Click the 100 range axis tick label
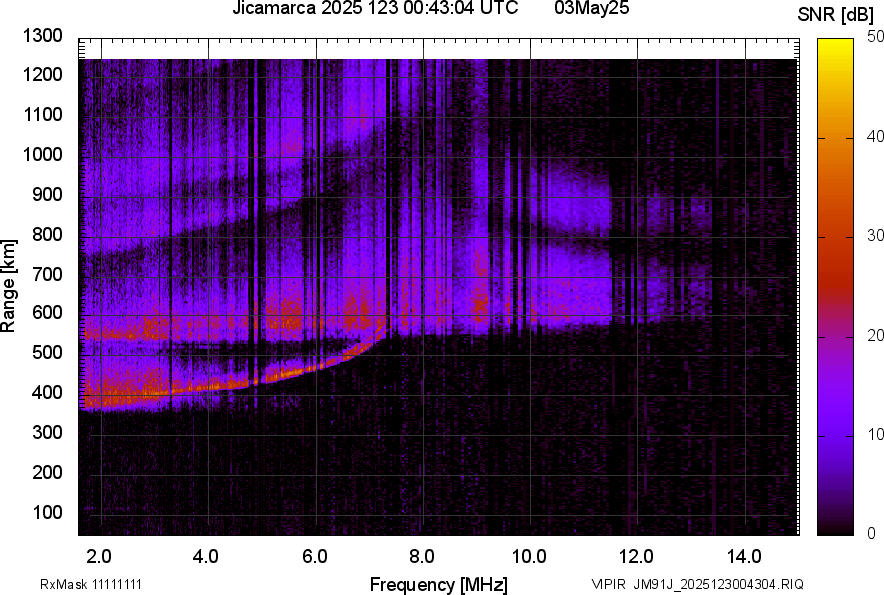Screen dimensions: 884x595 point(47,512)
